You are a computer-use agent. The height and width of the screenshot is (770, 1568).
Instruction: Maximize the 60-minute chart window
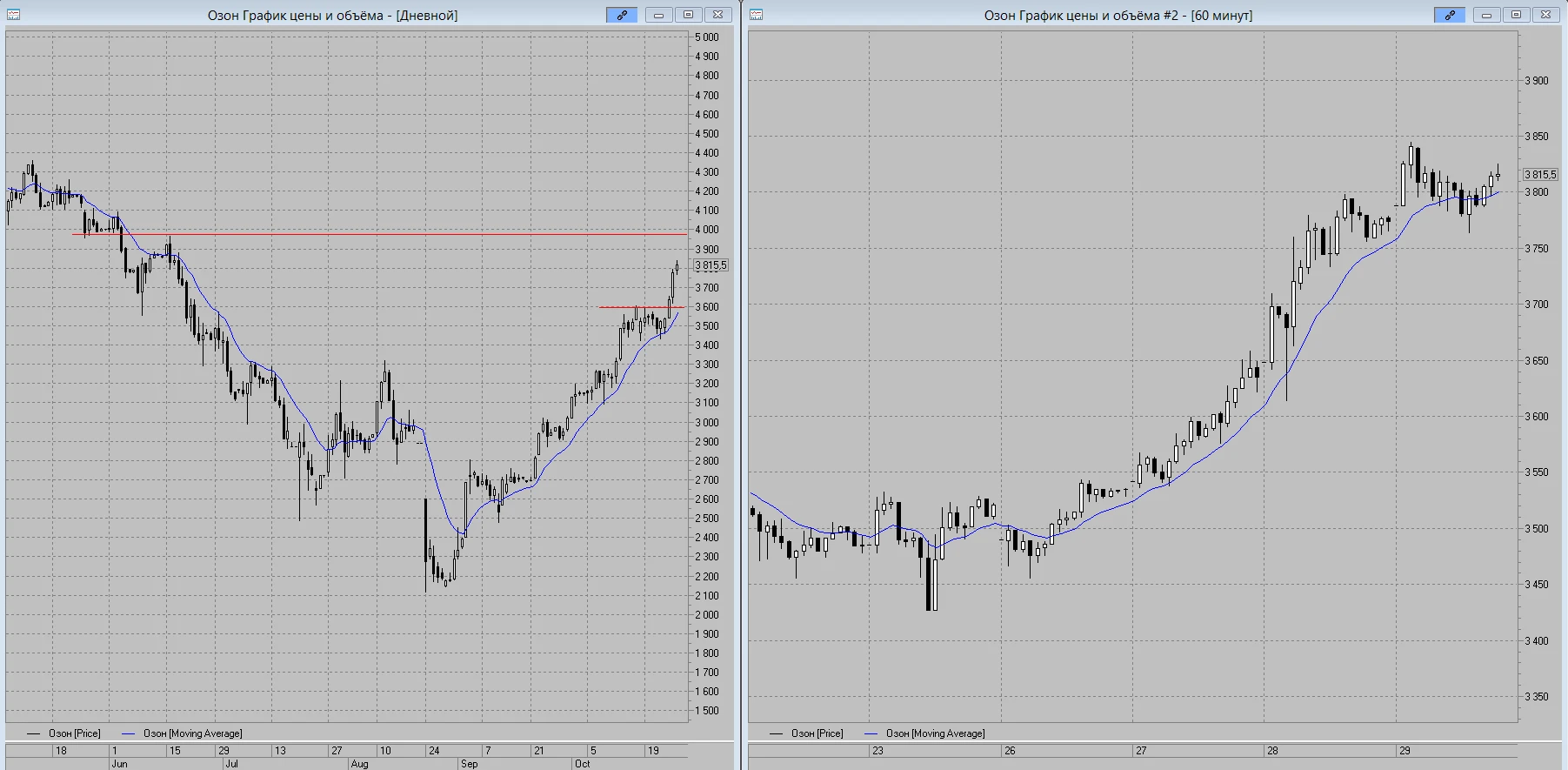(x=1516, y=15)
